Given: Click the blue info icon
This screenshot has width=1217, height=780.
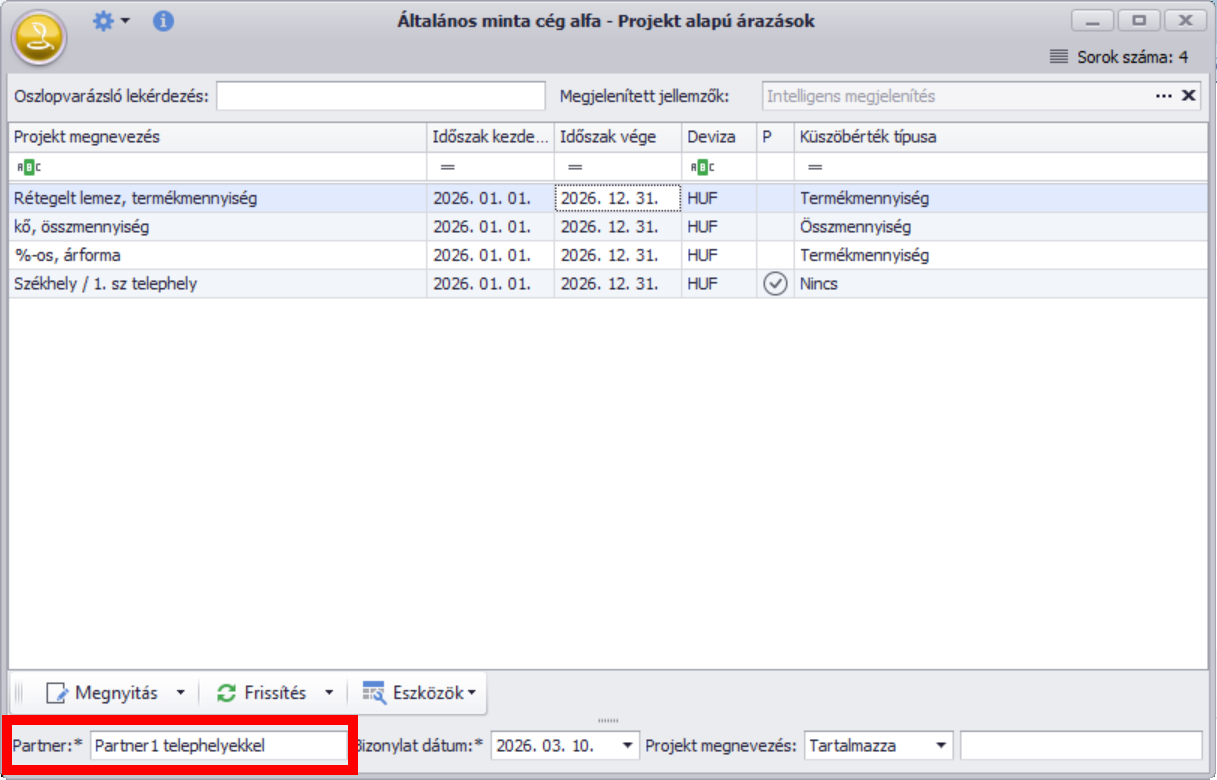Looking at the screenshot, I should point(164,21).
